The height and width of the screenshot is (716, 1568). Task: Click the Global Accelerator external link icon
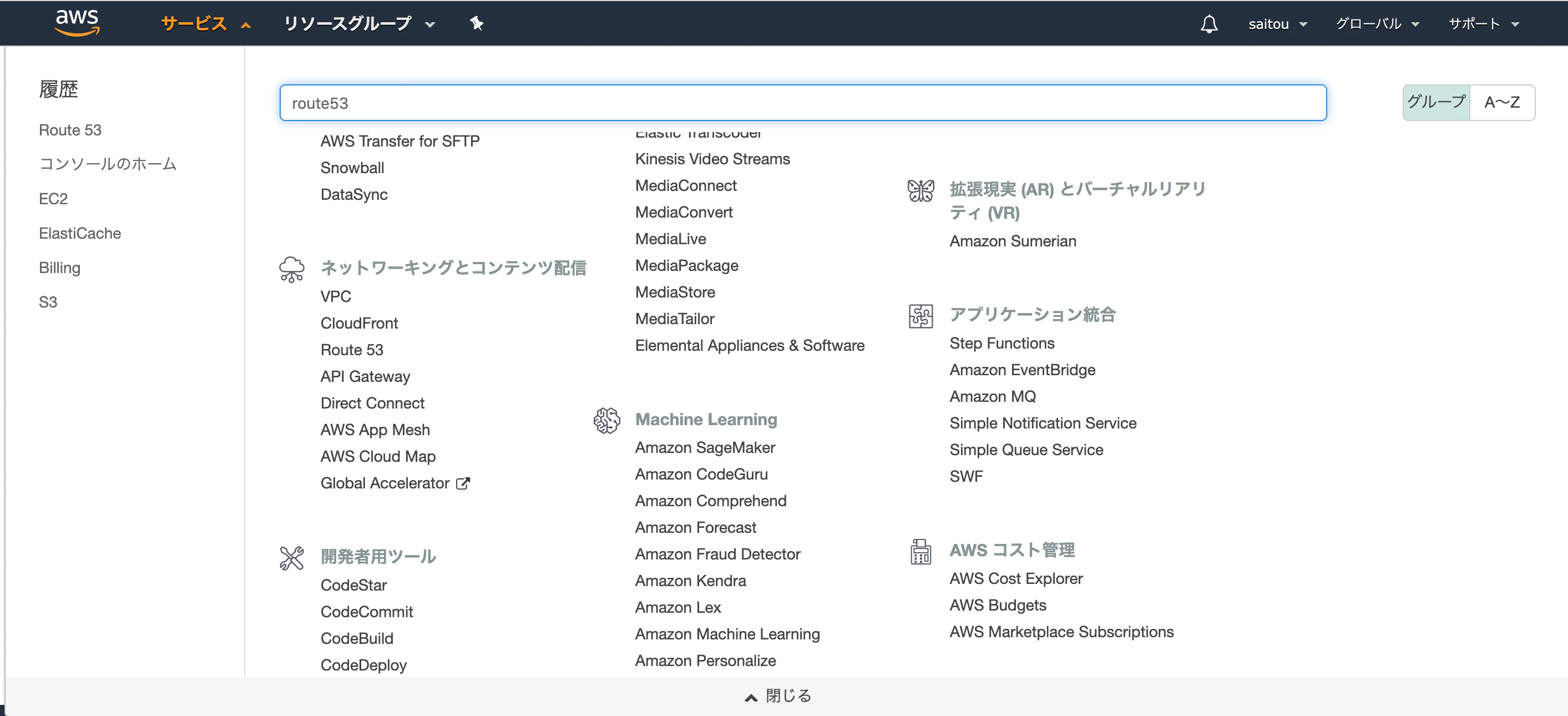(x=463, y=483)
